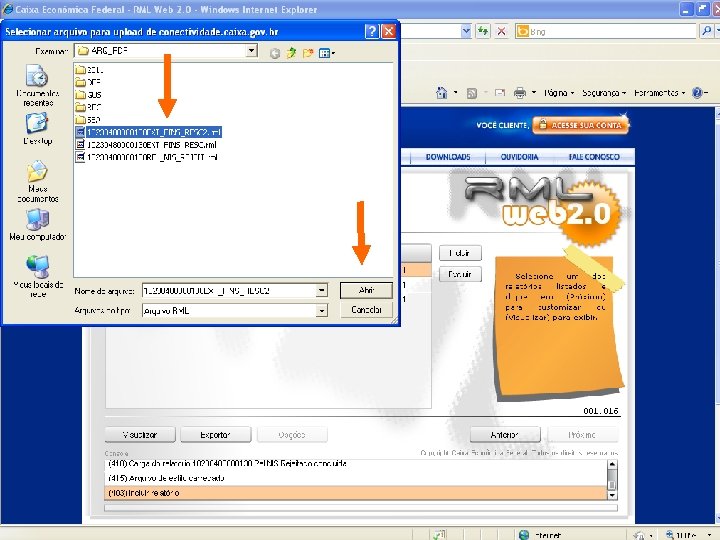Screen dimensions: 720x540
Task: Select highlighted console row (403) Incluir relatório
Action: 356,493
